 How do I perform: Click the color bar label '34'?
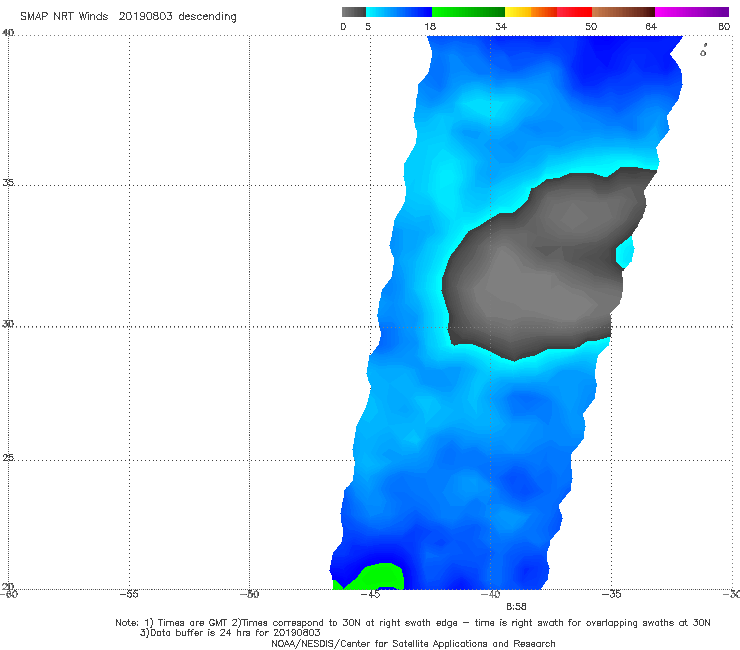coord(501,27)
